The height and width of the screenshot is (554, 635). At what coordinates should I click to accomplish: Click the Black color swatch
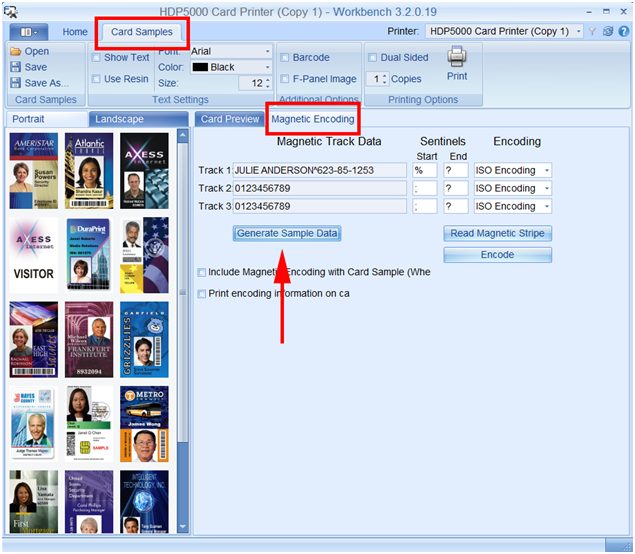tap(199, 68)
